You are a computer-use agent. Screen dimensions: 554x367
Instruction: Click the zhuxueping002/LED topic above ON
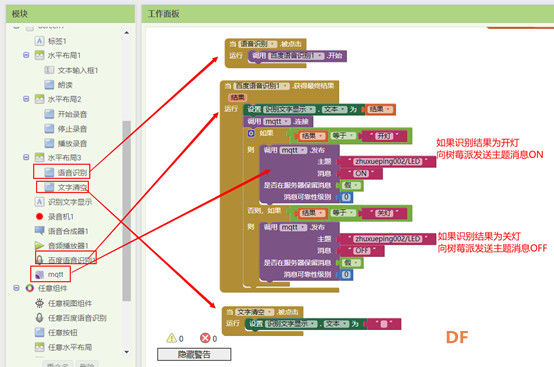tap(388, 161)
